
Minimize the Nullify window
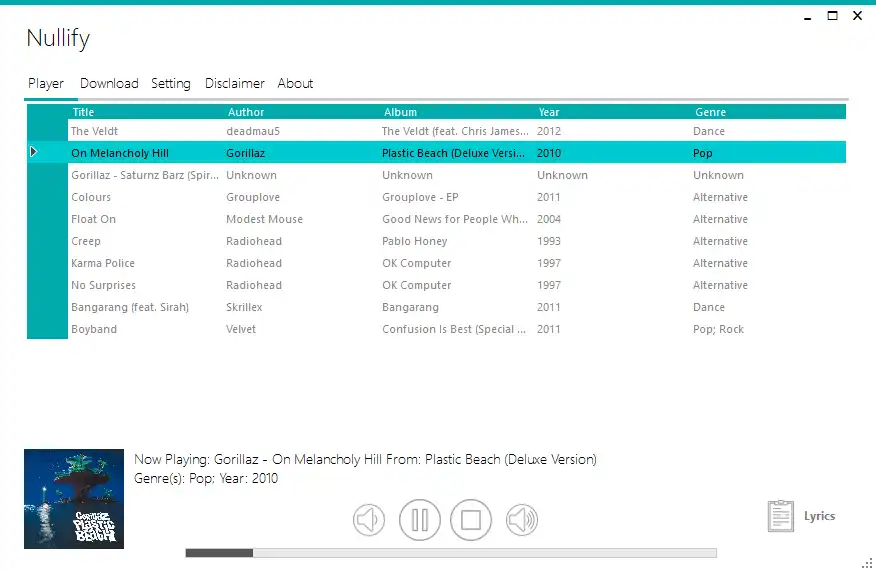807,17
